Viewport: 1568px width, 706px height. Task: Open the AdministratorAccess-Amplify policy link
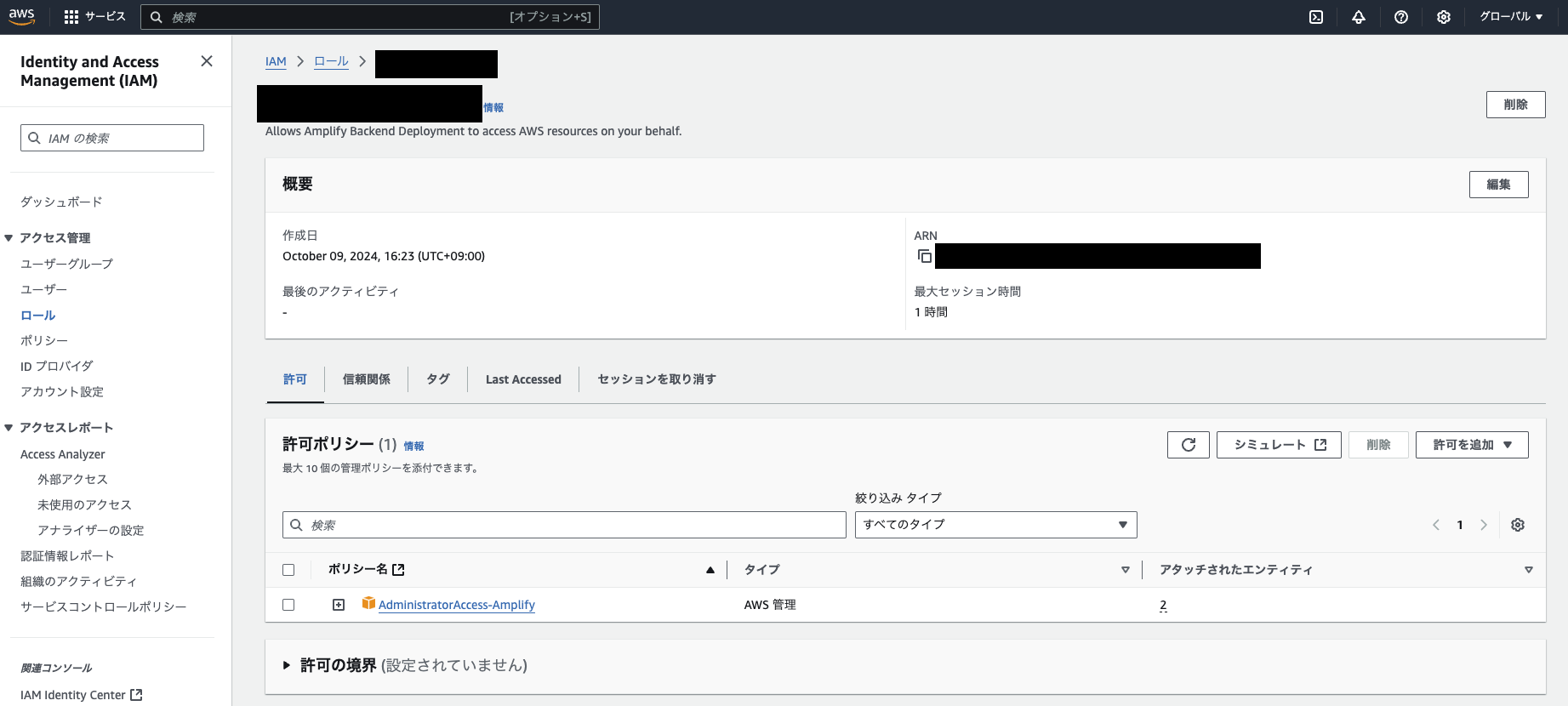click(x=457, y=605)
